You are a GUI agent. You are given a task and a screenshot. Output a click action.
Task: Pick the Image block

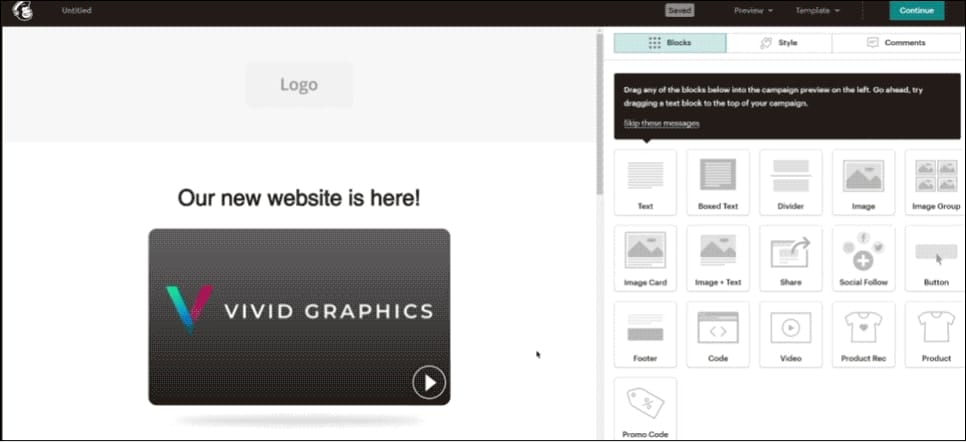point(863,181)
